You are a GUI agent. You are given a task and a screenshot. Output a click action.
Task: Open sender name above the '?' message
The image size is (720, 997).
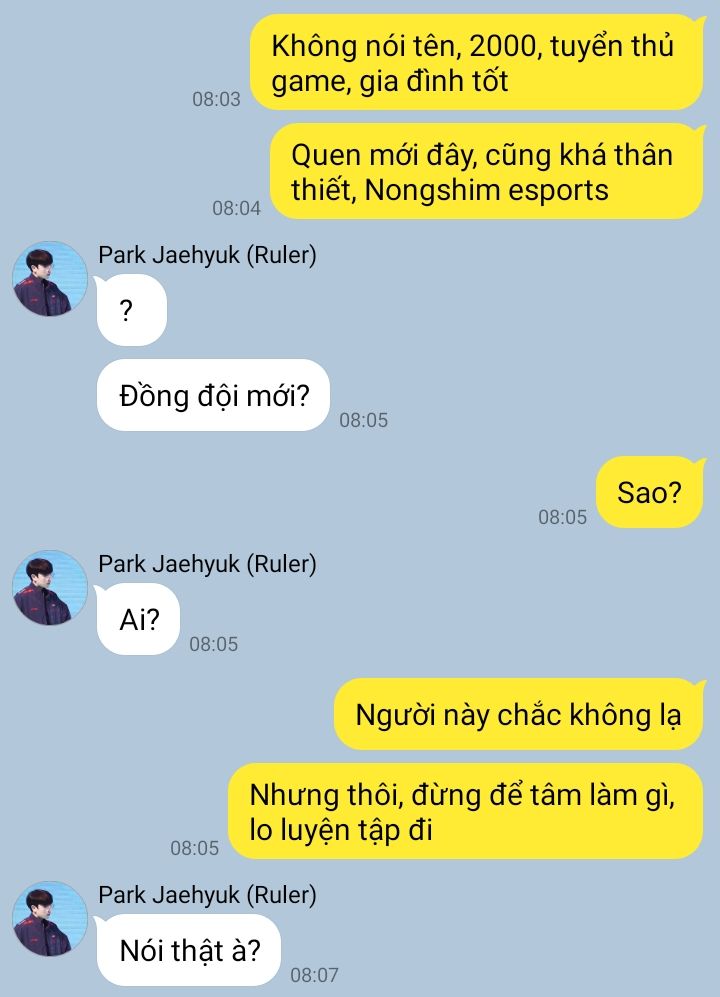[x=207, y=255]
